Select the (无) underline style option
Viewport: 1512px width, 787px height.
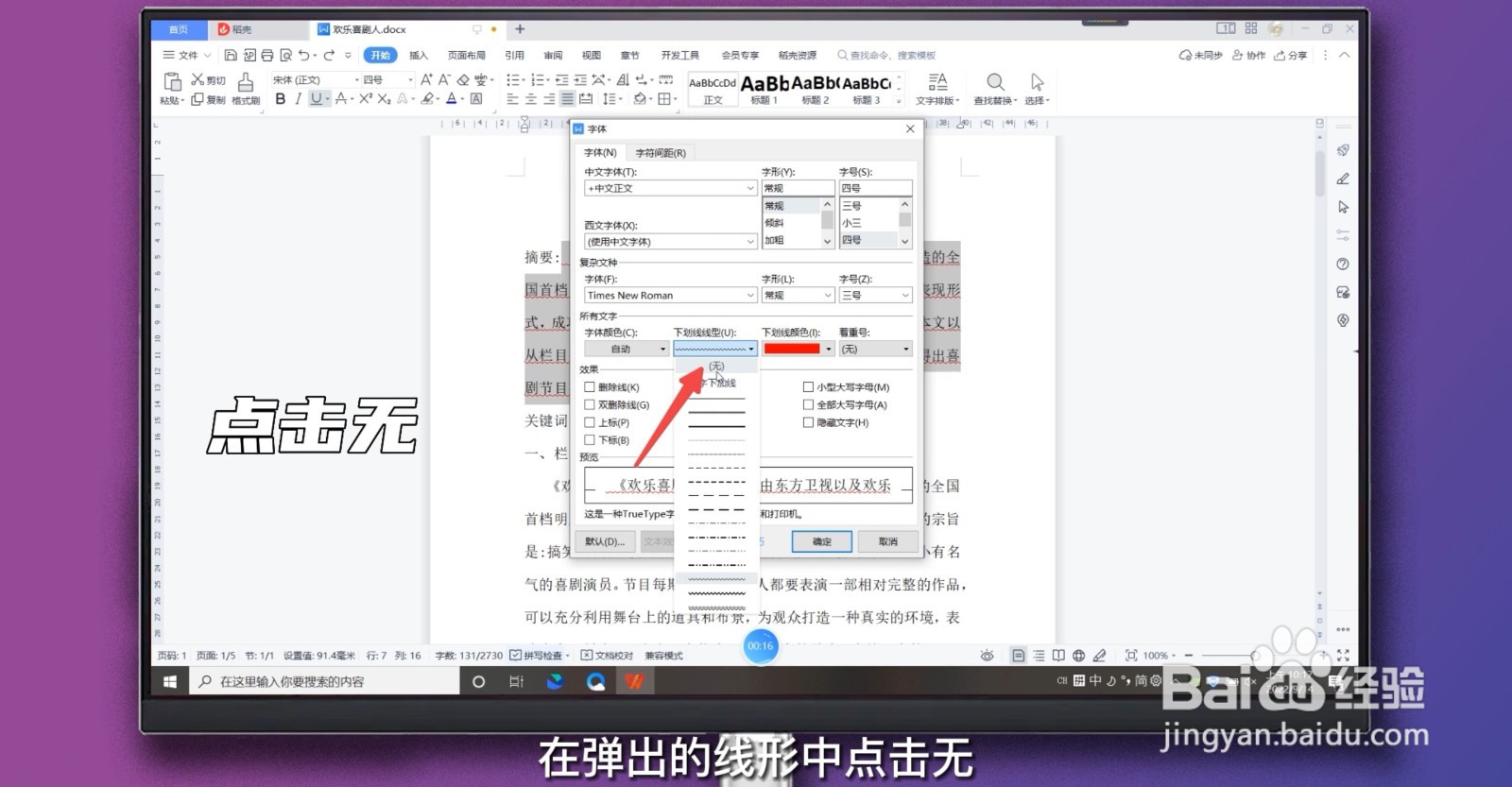[716, 367]
